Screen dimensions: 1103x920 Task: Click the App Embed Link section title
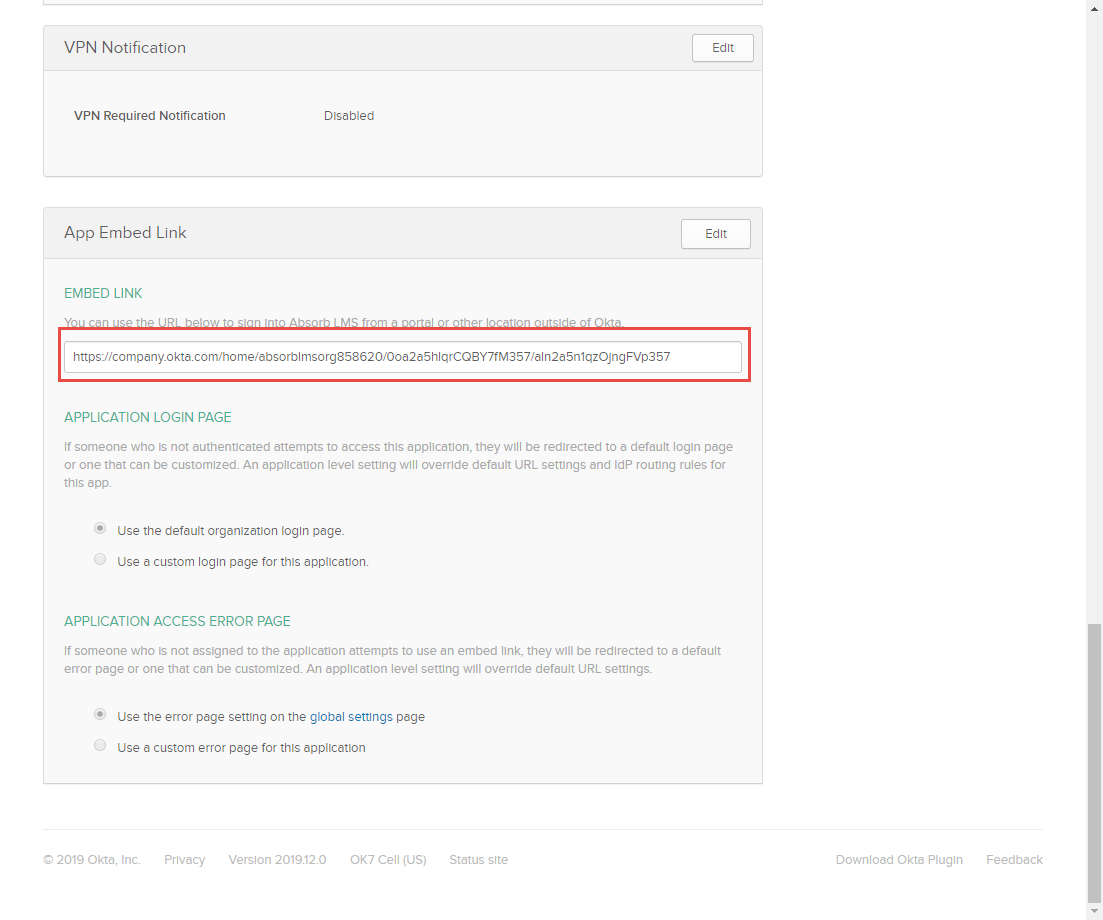[x=125, y=233]
